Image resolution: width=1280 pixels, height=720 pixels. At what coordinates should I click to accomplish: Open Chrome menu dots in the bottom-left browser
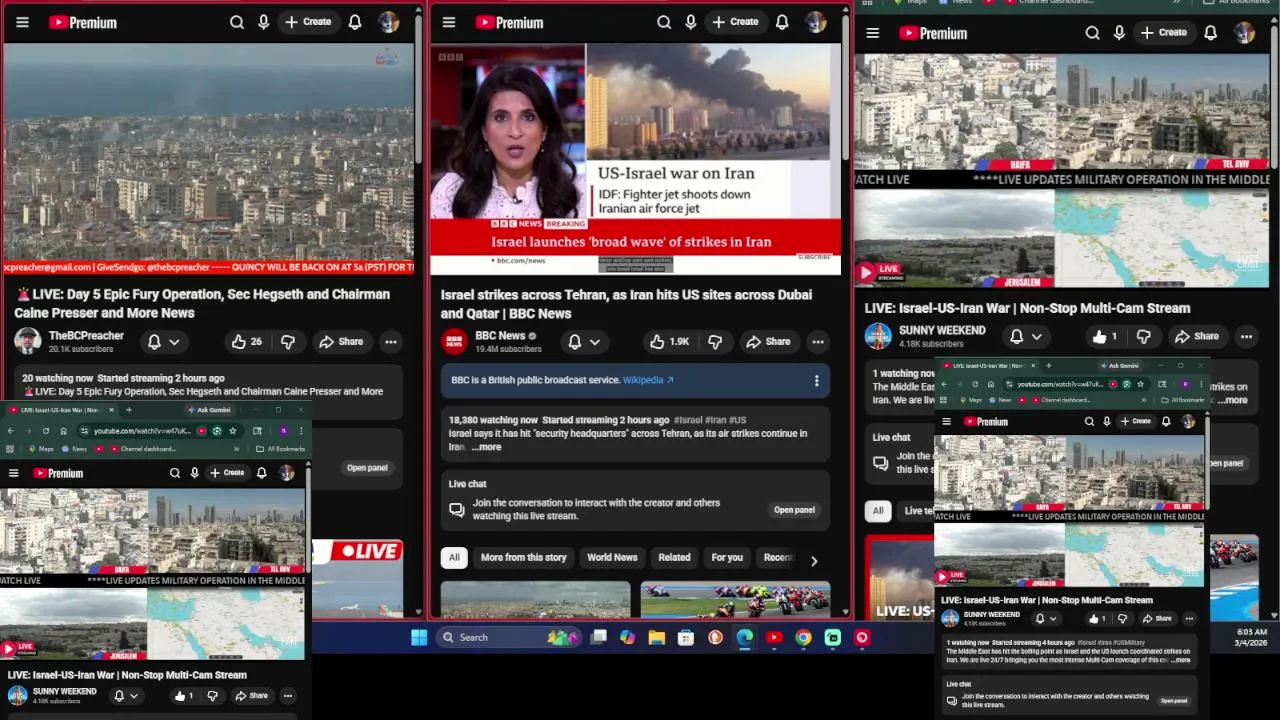point(300,431)
